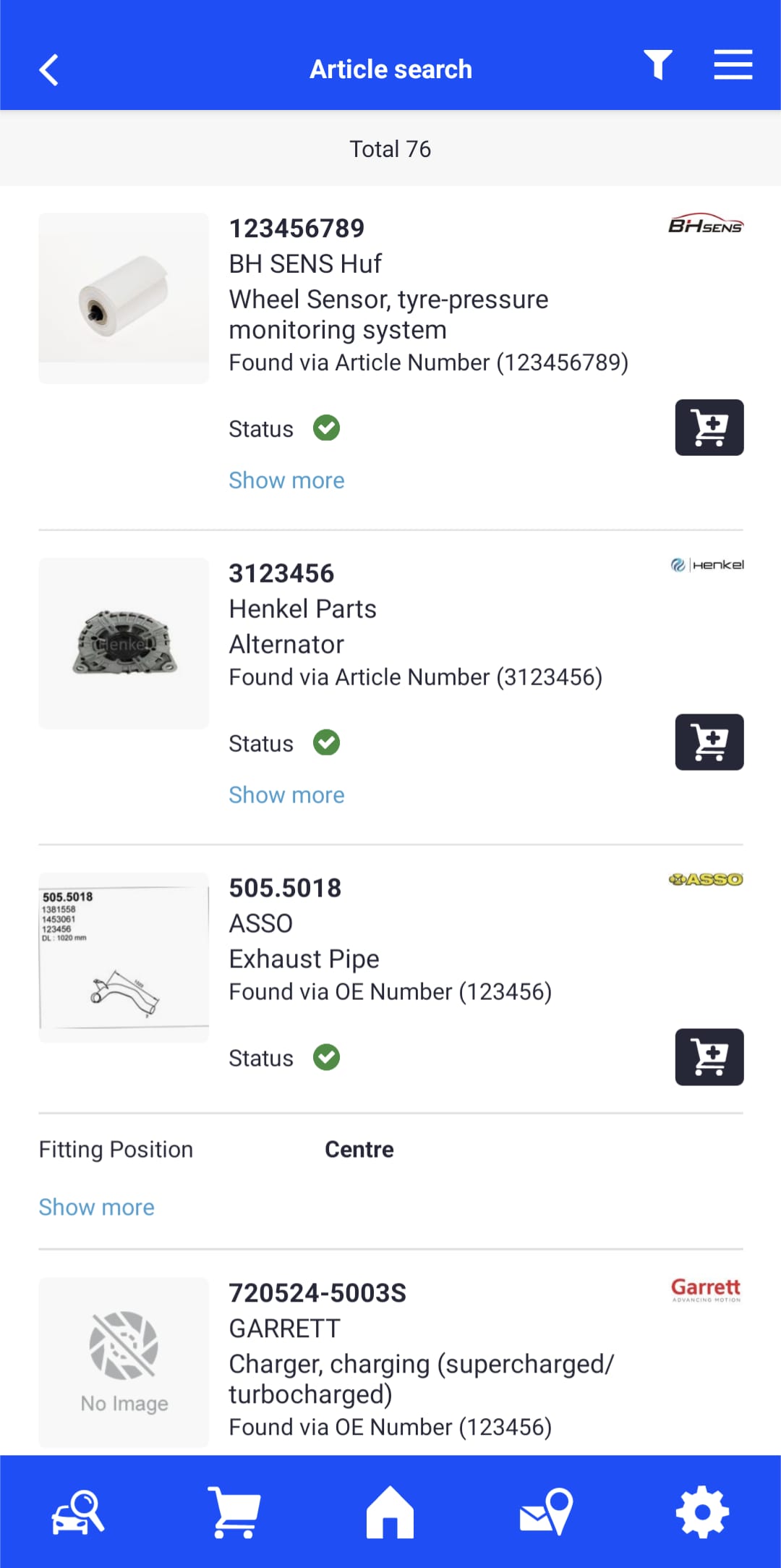Image resolution: width=781 pixels, height=1568 pixels.
Task: Expand Show more for the BH SENS sensor
Action: point(286,480)
